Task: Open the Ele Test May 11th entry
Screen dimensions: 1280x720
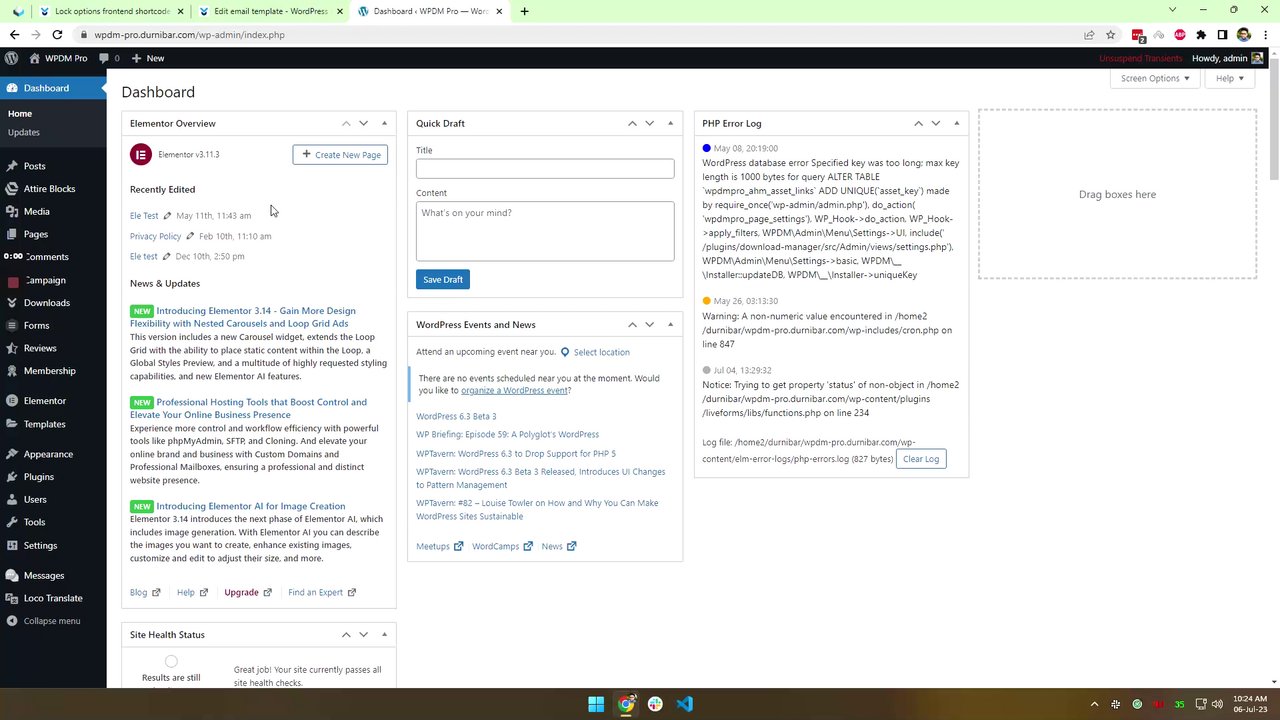Action: pyautogui.click(x=144, y=216)
